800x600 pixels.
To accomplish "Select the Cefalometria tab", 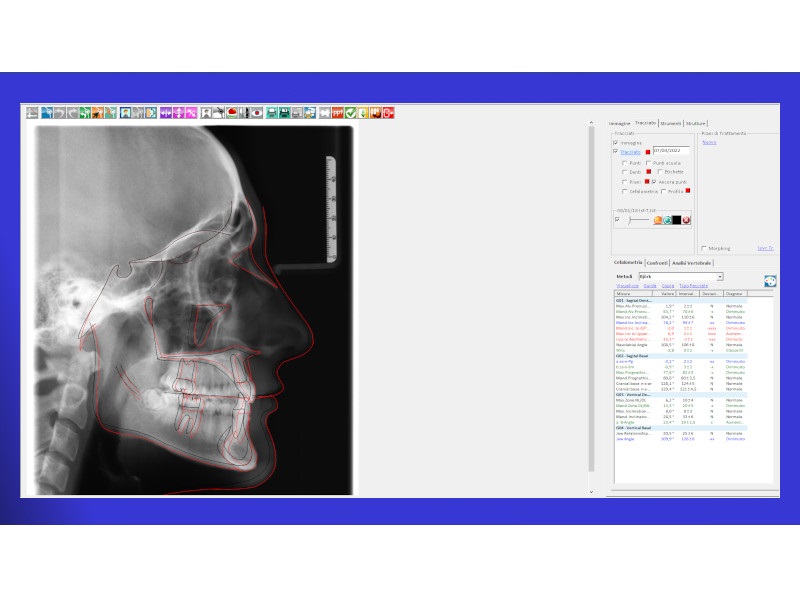I will [628, 262].
